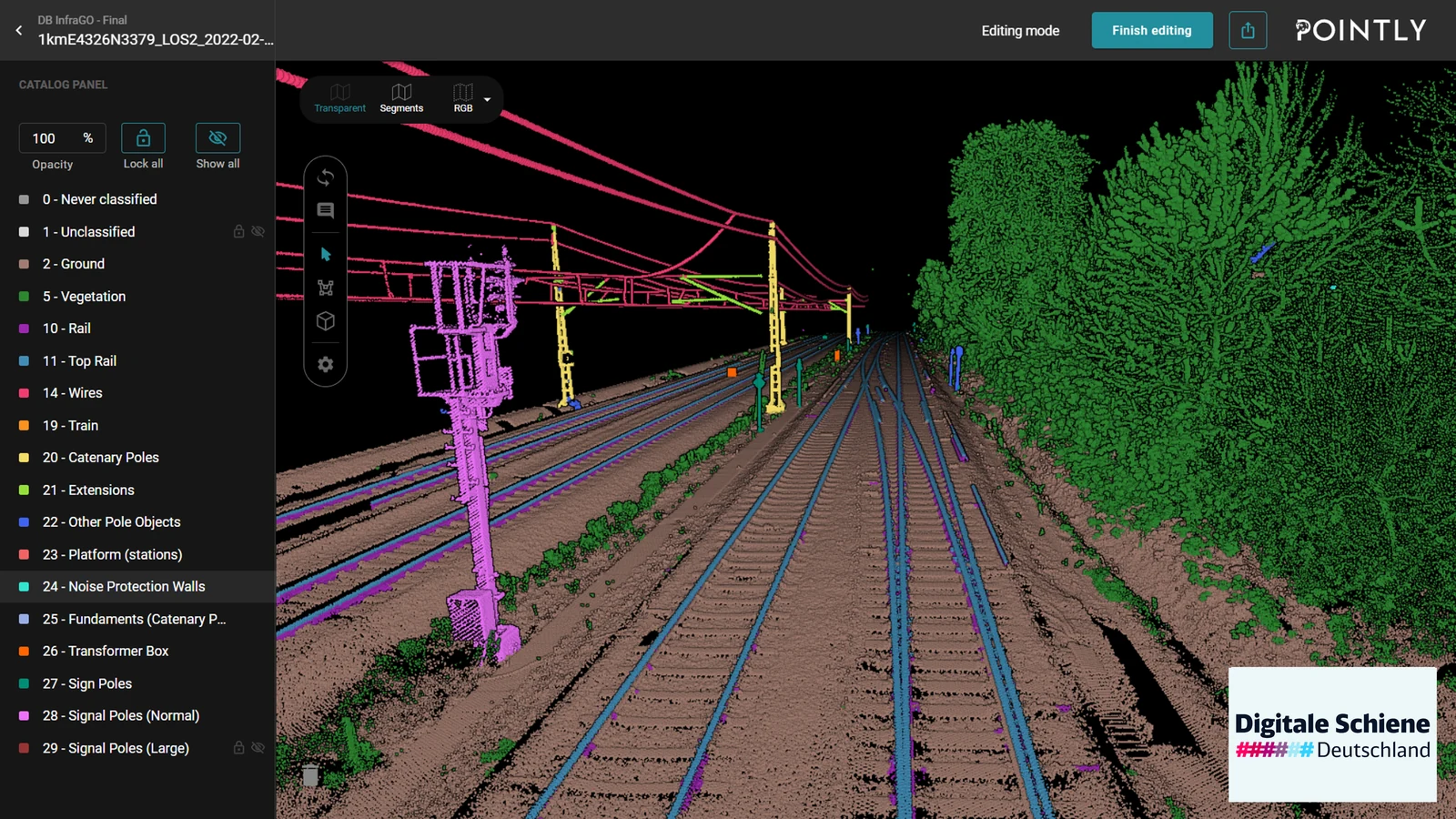
Task: Go back using the left arrow
Action: click(x=19, y=30)
